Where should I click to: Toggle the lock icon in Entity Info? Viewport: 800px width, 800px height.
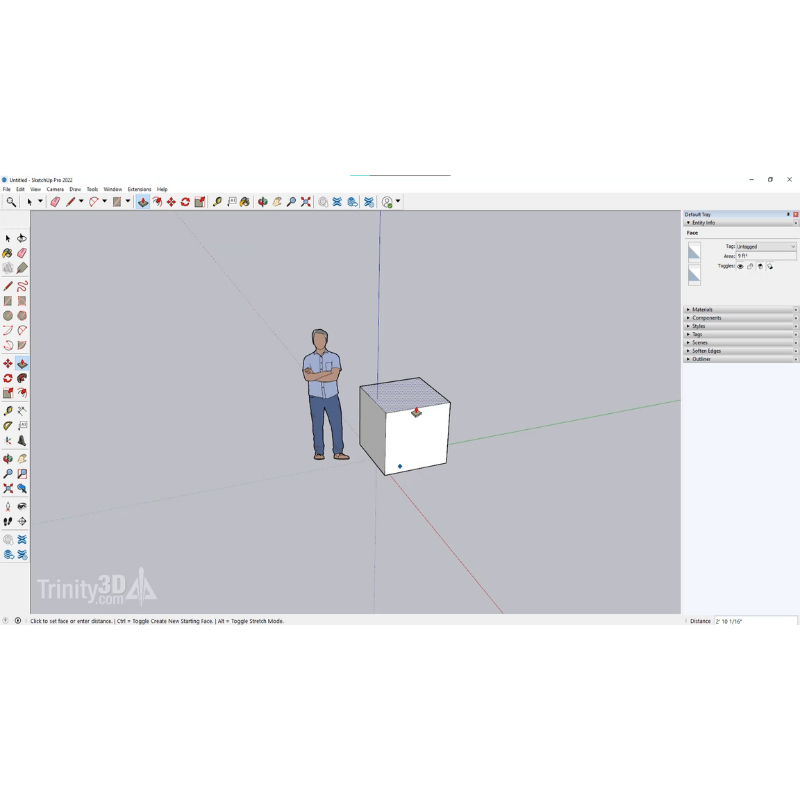point(750,267)
